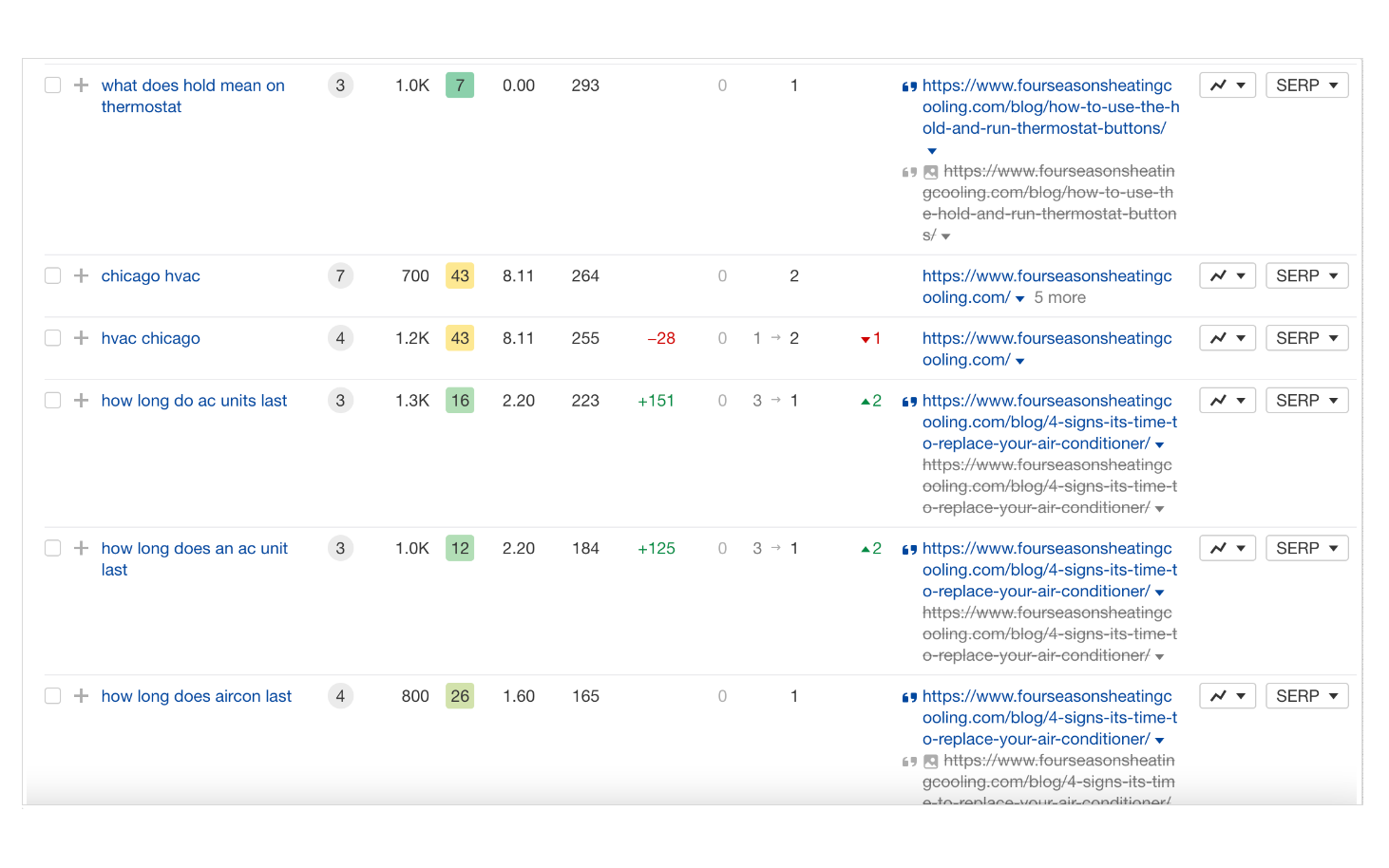Click the featured snippet quote icon in the 'how long do ac units last' row
Screen dimensions: 1389x868
click(909, 402)
